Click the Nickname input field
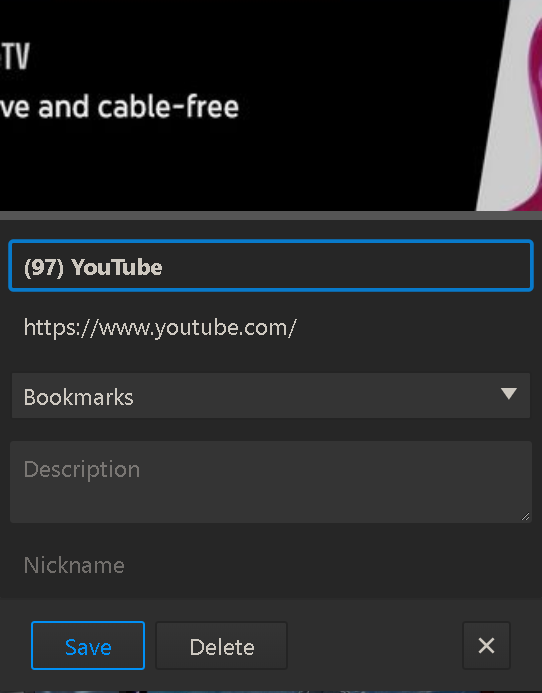The image size is (542, 693). click(x=271, y=565)
